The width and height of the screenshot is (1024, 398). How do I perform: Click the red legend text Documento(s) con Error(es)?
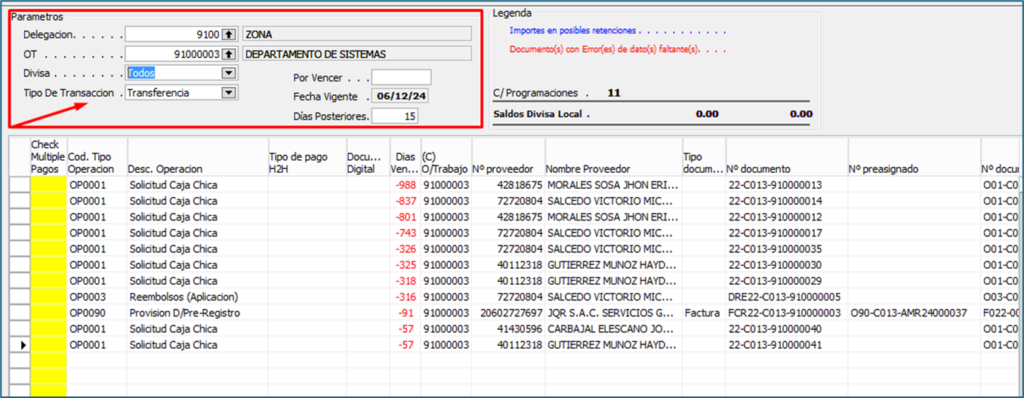[x=604, y=49]
